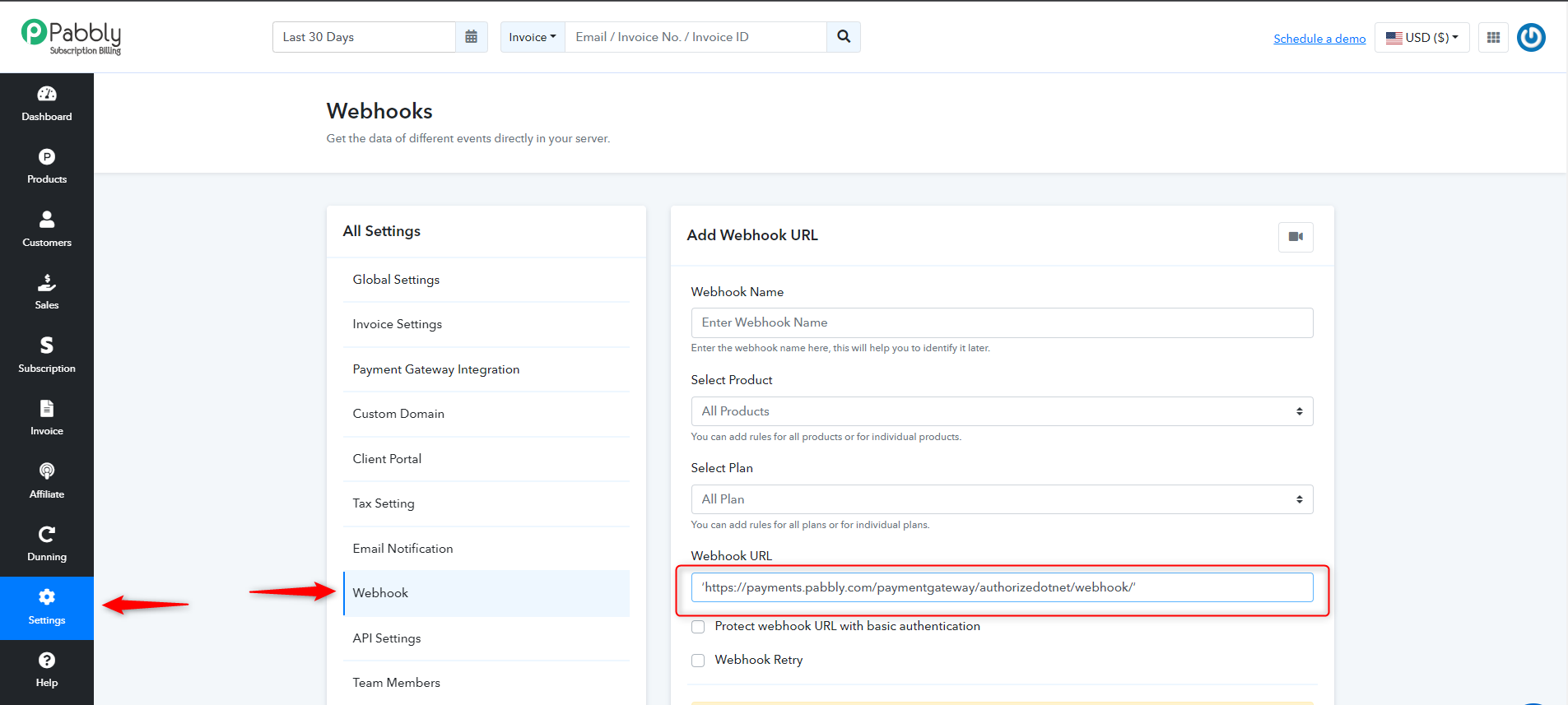The height and width of the screenshot is (705, 1568).
Task: Expand the All Plan dropdown
Action: (1002, 499)
